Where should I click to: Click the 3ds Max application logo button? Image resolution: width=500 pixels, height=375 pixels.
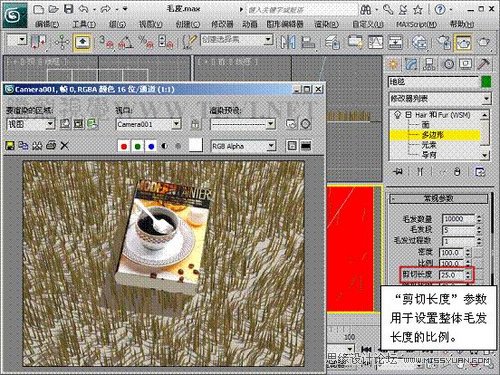pyautogui.click(x=15, y=14)
